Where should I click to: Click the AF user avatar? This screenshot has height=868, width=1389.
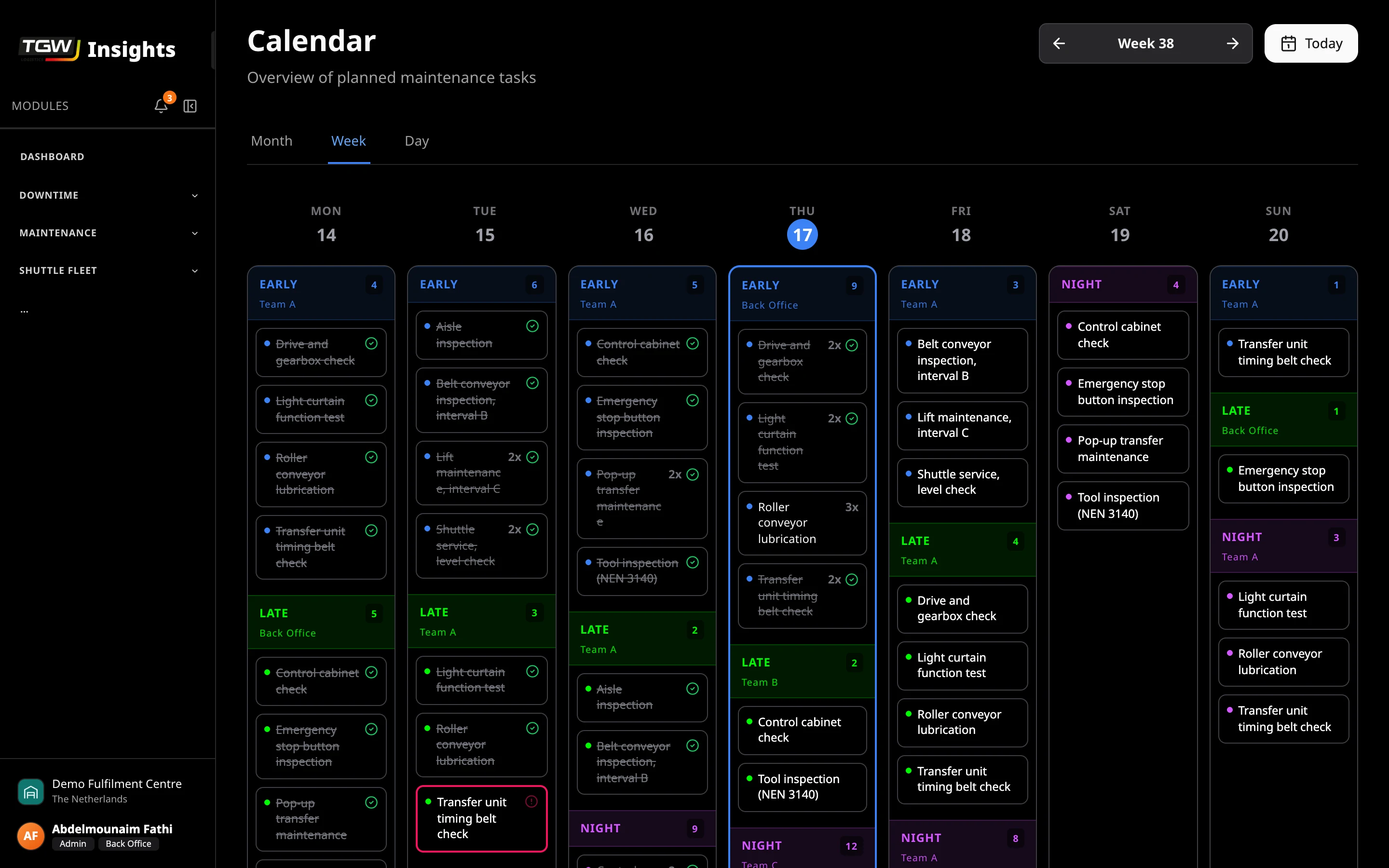31,836
